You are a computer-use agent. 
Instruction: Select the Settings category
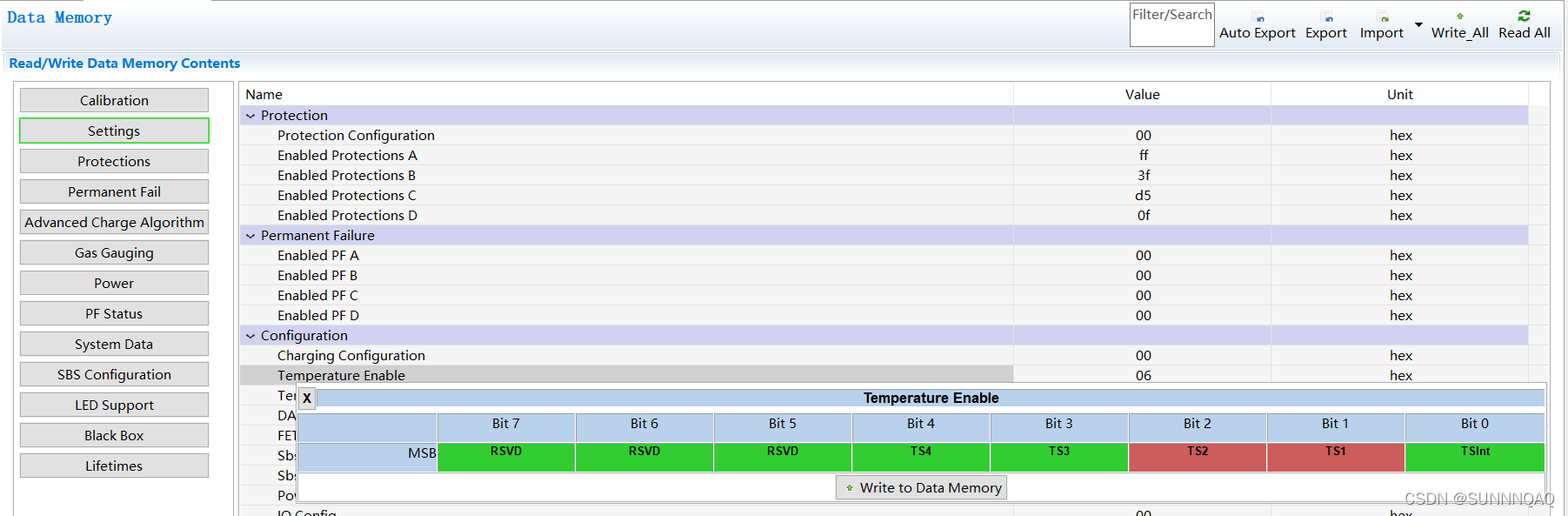tap(114, 131)
